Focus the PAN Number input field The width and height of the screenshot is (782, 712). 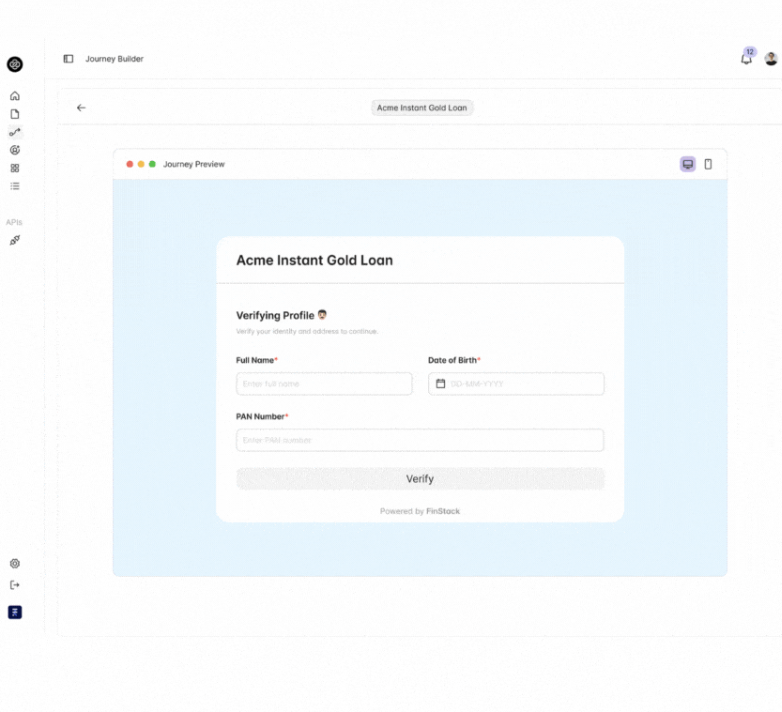[x=420, y=440]
